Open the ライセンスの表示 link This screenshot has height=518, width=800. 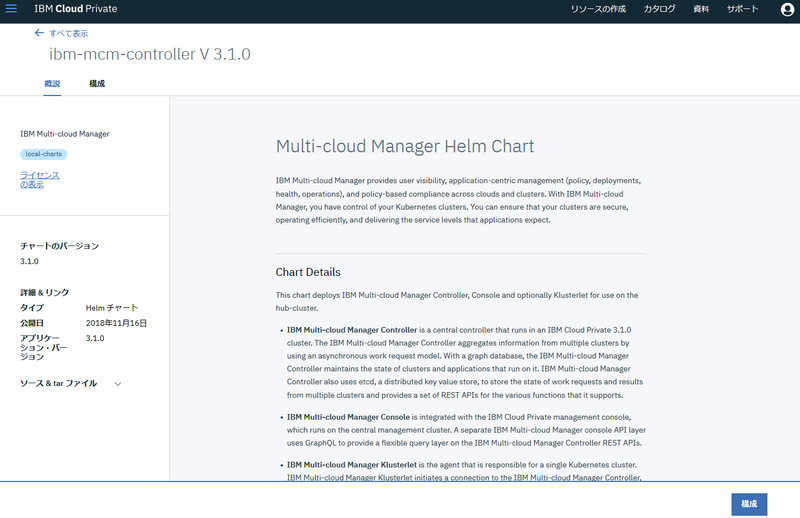point(40,180)
